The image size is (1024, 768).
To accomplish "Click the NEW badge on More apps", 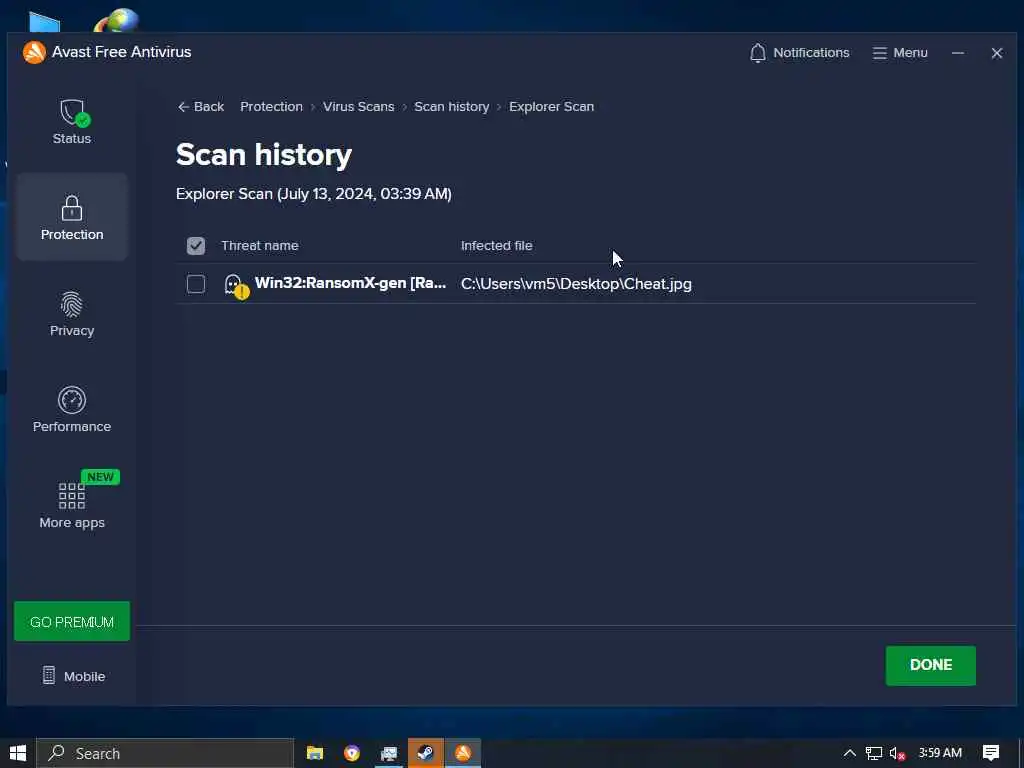I will point(100,477).
